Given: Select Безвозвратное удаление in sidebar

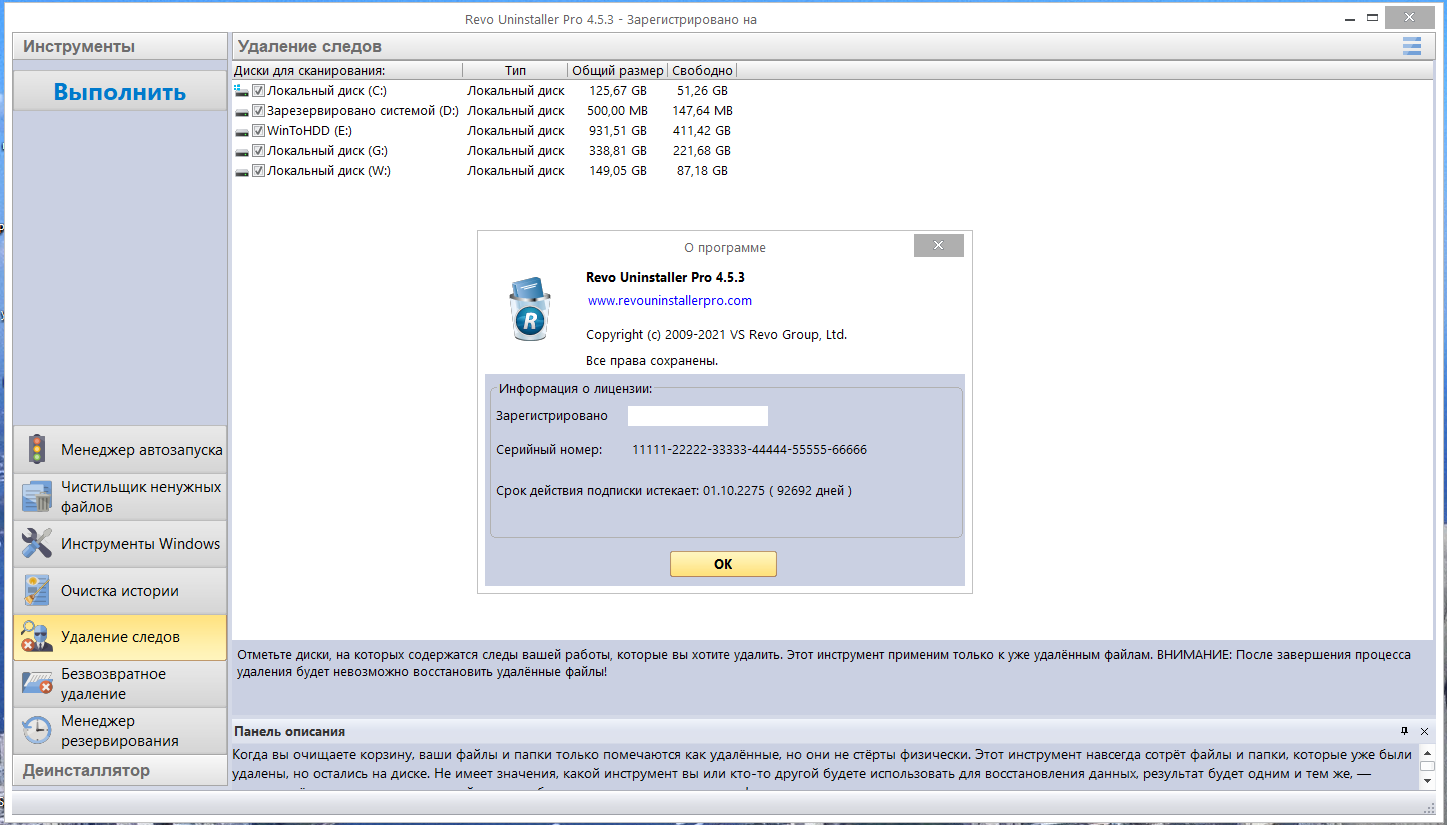Looking at the screenshot, I should (120, 683).
